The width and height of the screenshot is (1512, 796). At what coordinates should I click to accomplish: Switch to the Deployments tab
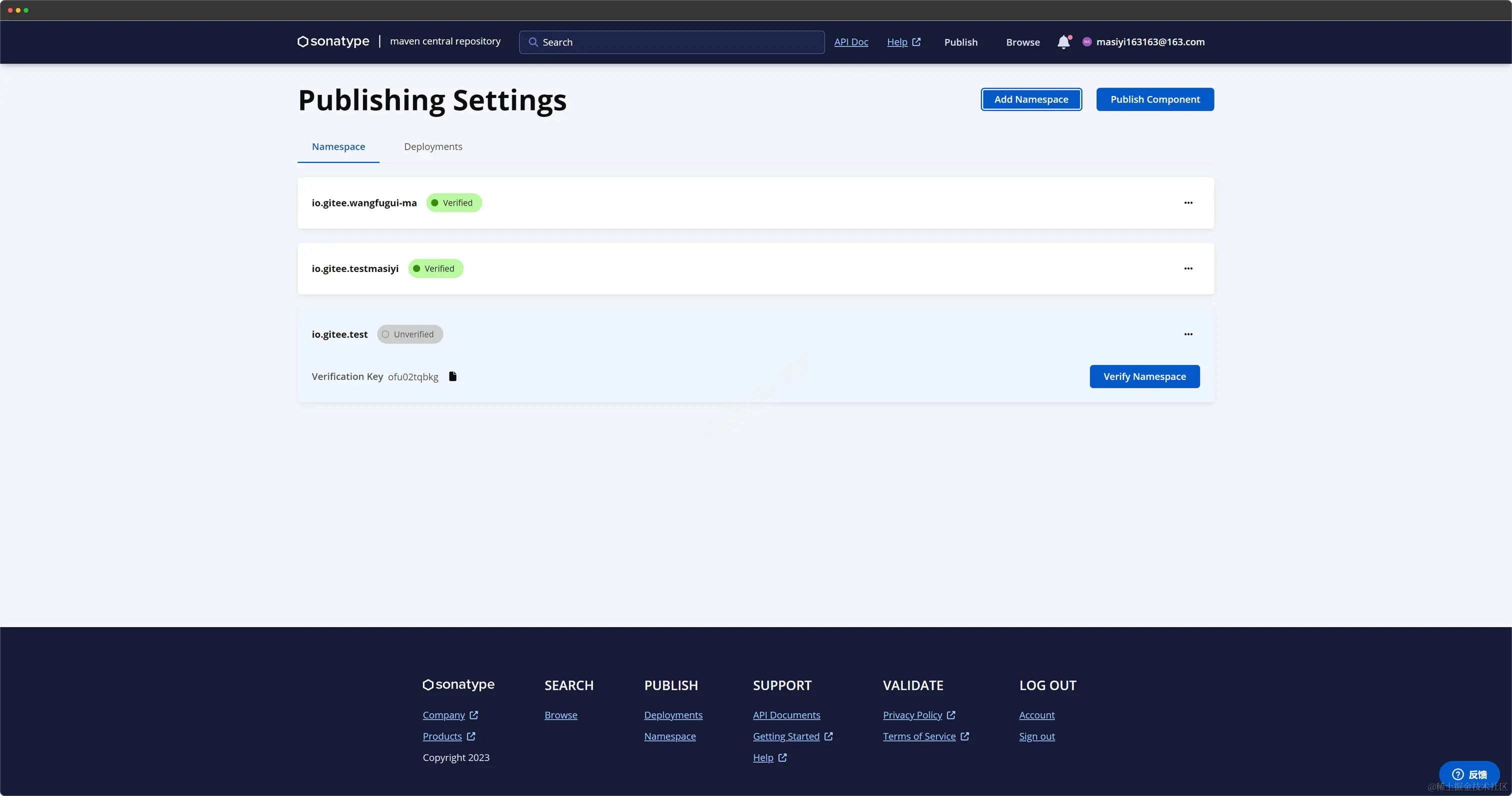pos(432,147)
